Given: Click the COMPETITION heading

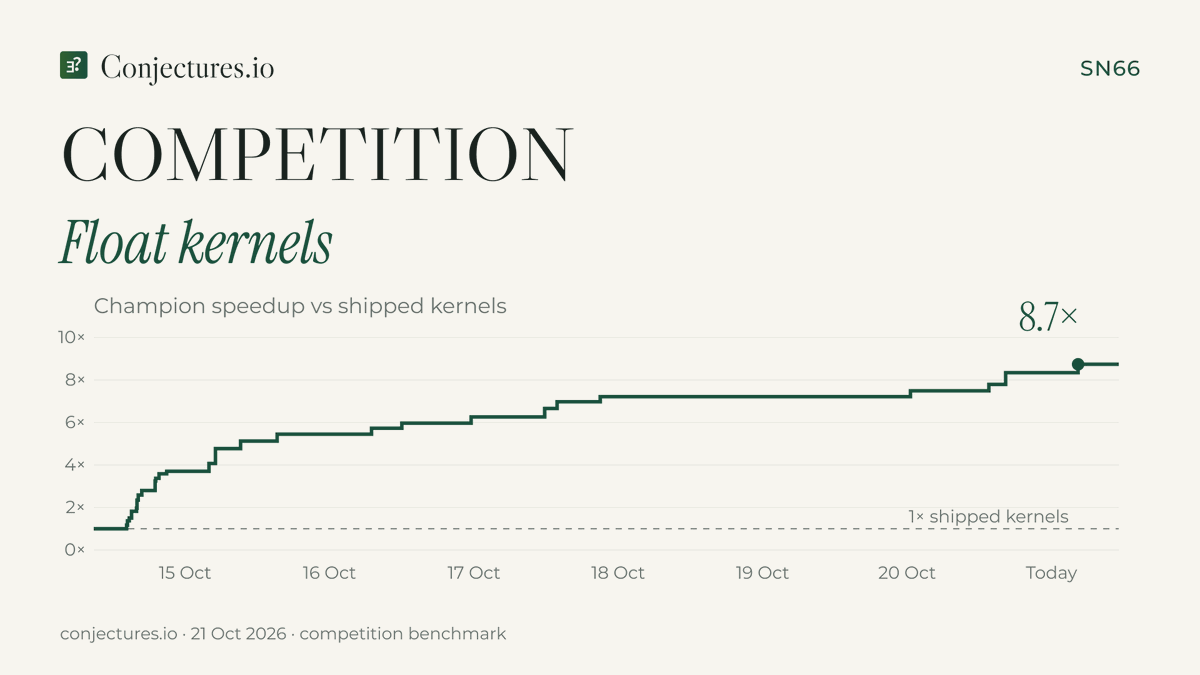Looking at the screenshot, I should (318, 155).
